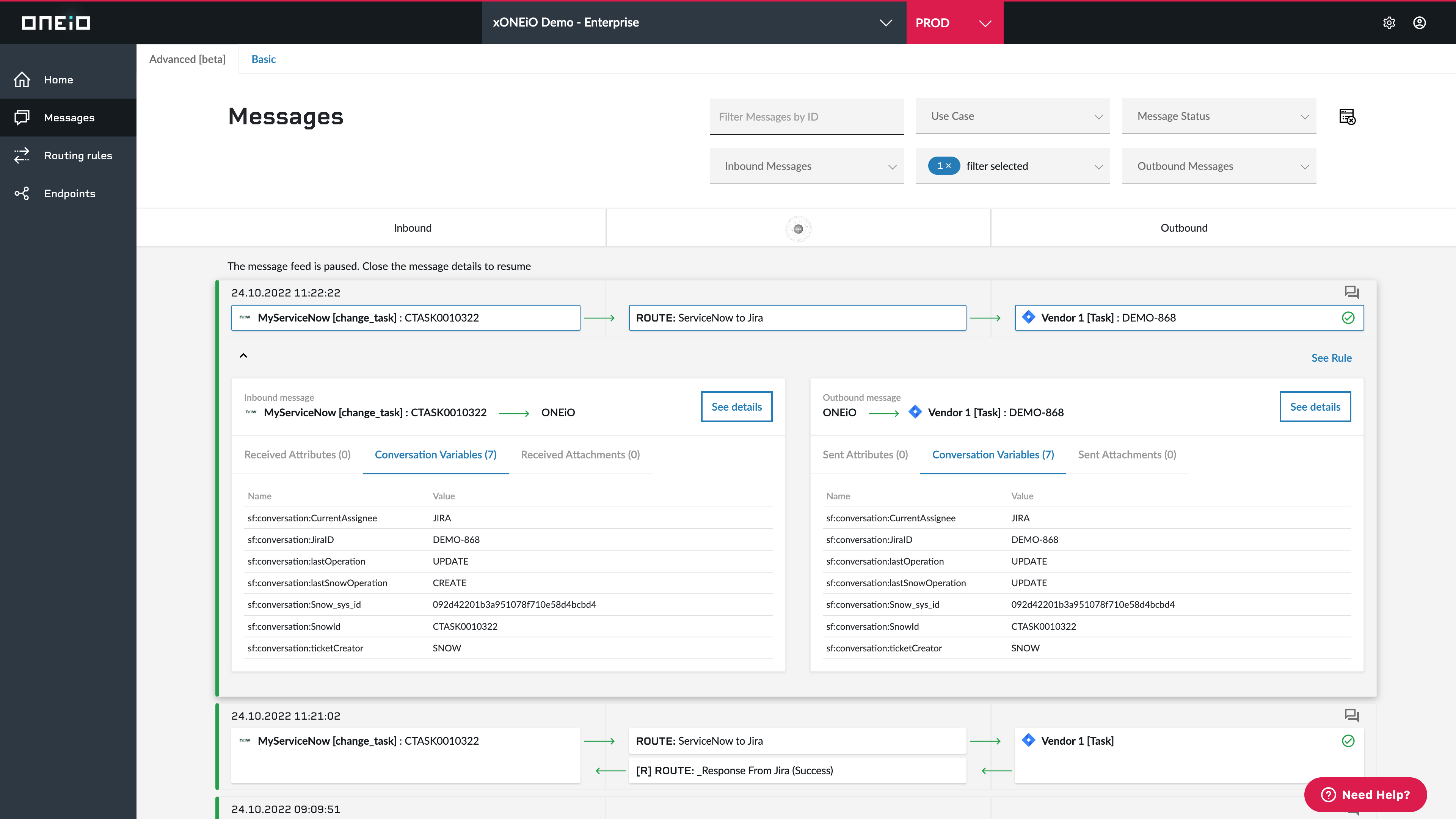Click outbound Snow_sys_id value 092d42201b3a...
The width and height of the screenshot is (1456, 819).
tap(1092, 604)
